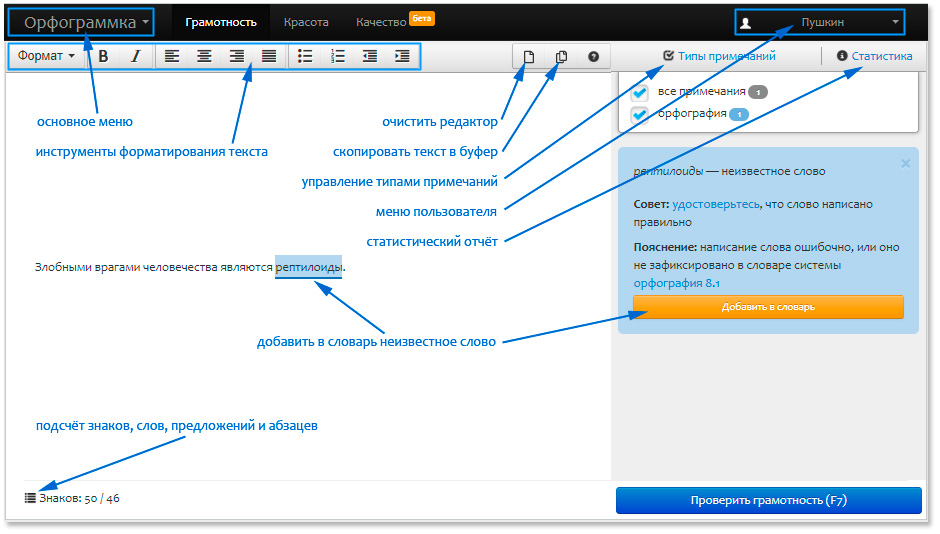Open the Пушкин user menu
The width and height of the screenshot is (940, 534).
(x=820, y=23)
